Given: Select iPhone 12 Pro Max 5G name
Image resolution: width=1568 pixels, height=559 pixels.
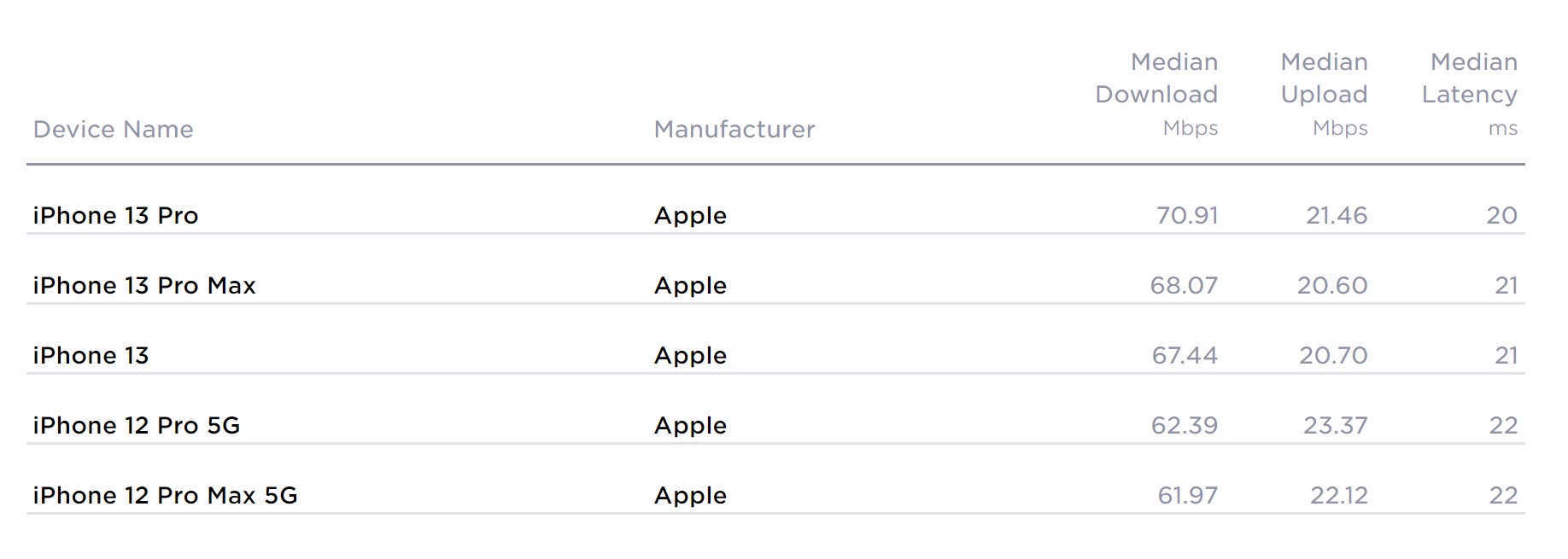Looking at the screenshot, I should coord(165,495).
